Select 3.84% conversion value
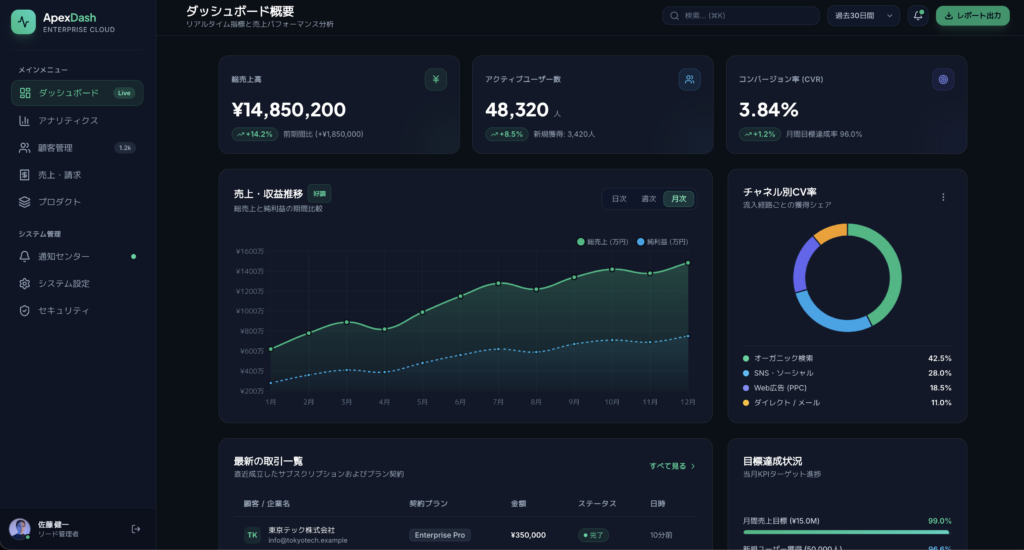Viewport: 1024px width, 550px height. tap(769, 110)
